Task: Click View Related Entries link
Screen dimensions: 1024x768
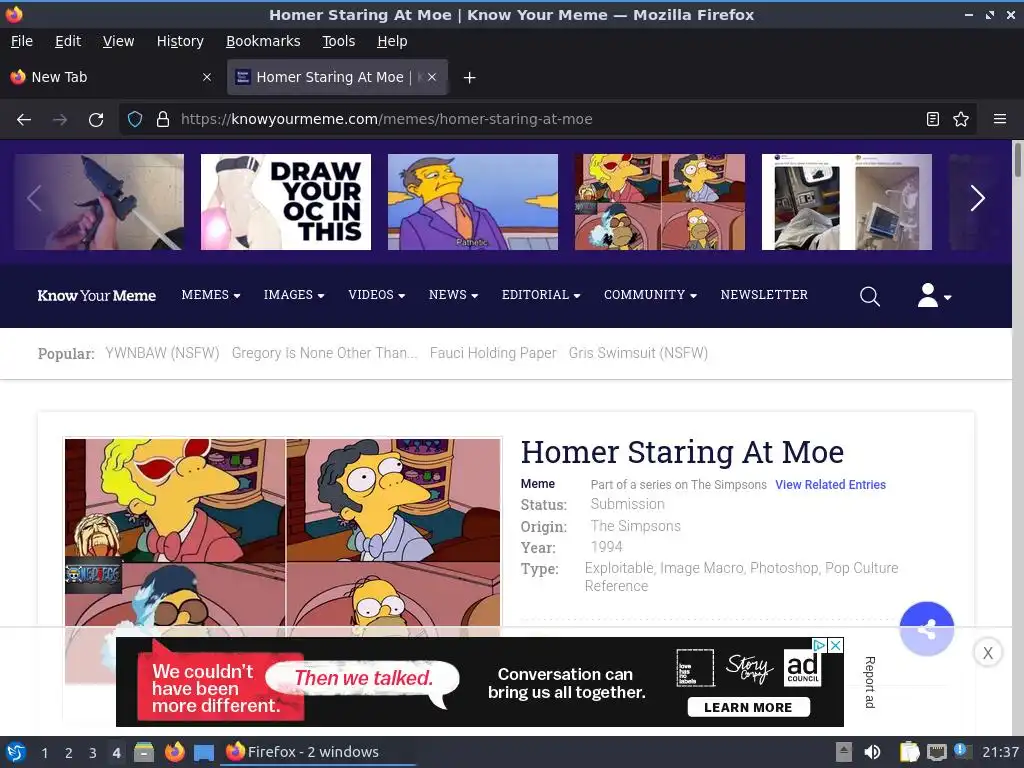Action: [x=830, y=485]
